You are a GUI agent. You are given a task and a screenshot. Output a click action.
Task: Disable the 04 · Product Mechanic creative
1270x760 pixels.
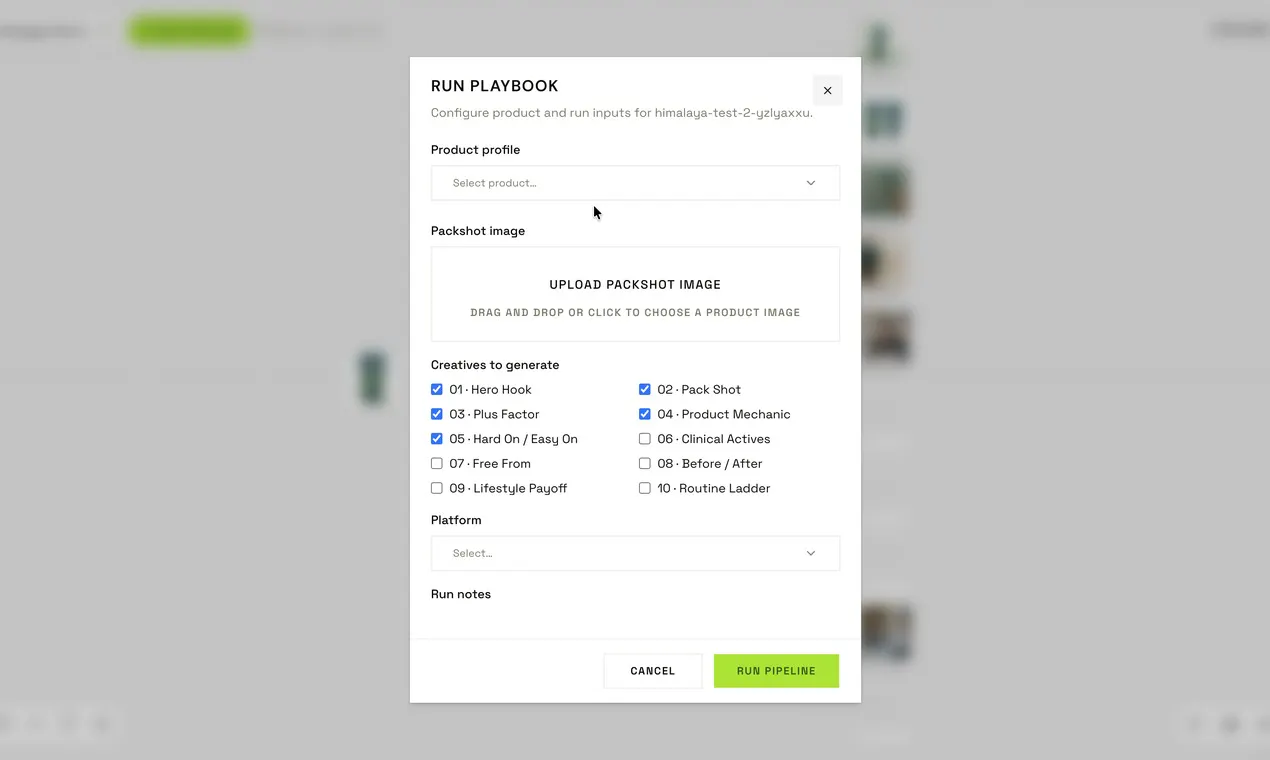tap(645, 414)
